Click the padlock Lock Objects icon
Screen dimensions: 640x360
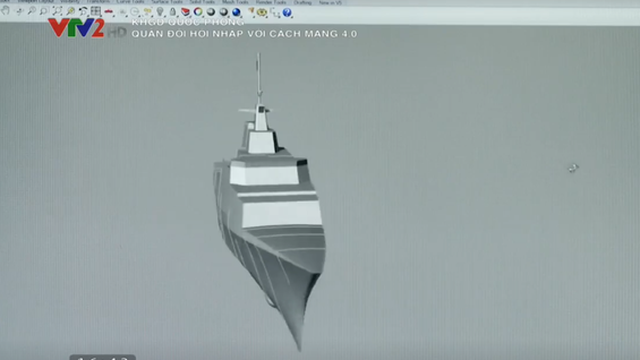tap(173, 12)
